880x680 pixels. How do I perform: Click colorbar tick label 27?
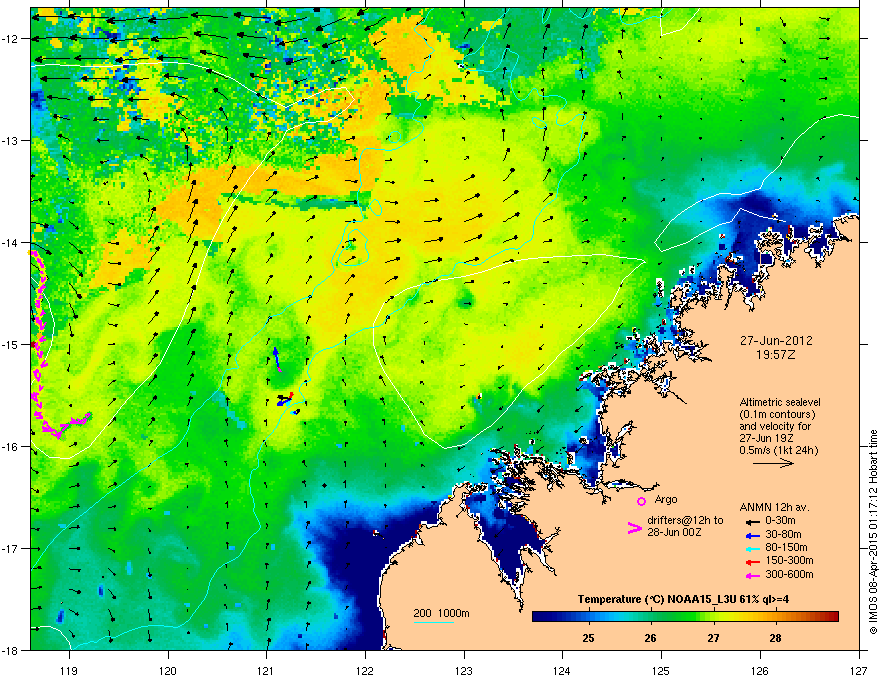click(x=713, y=638)
